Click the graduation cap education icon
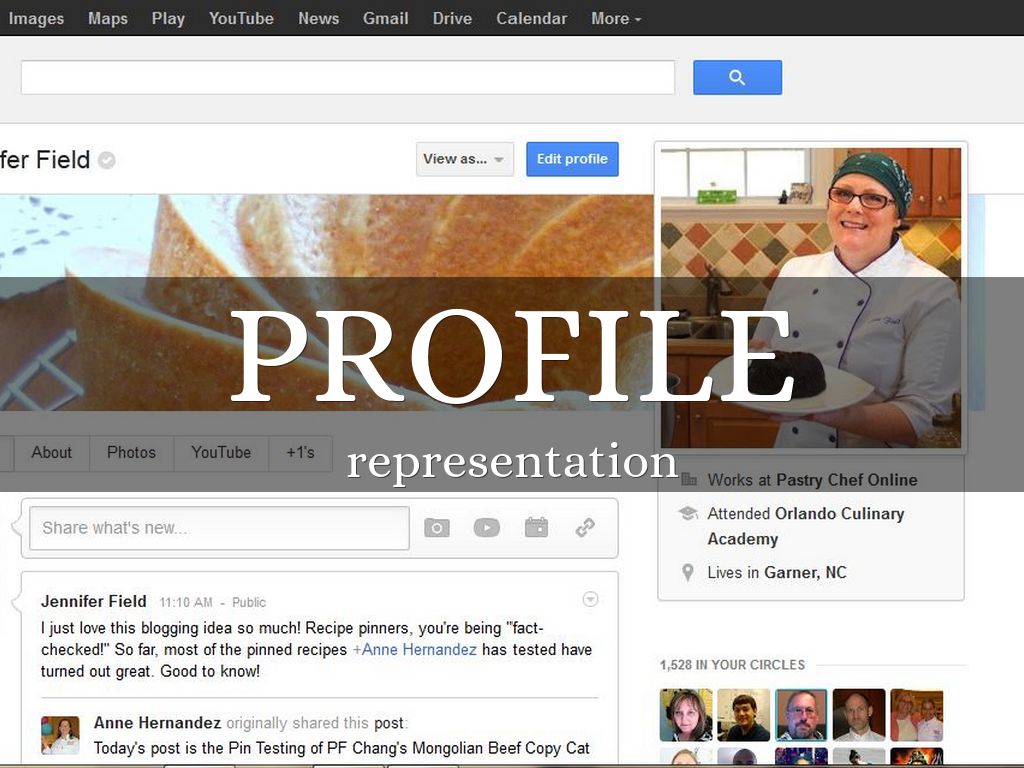This screenshot has height=768, width=1024. [x=688, y=513]
